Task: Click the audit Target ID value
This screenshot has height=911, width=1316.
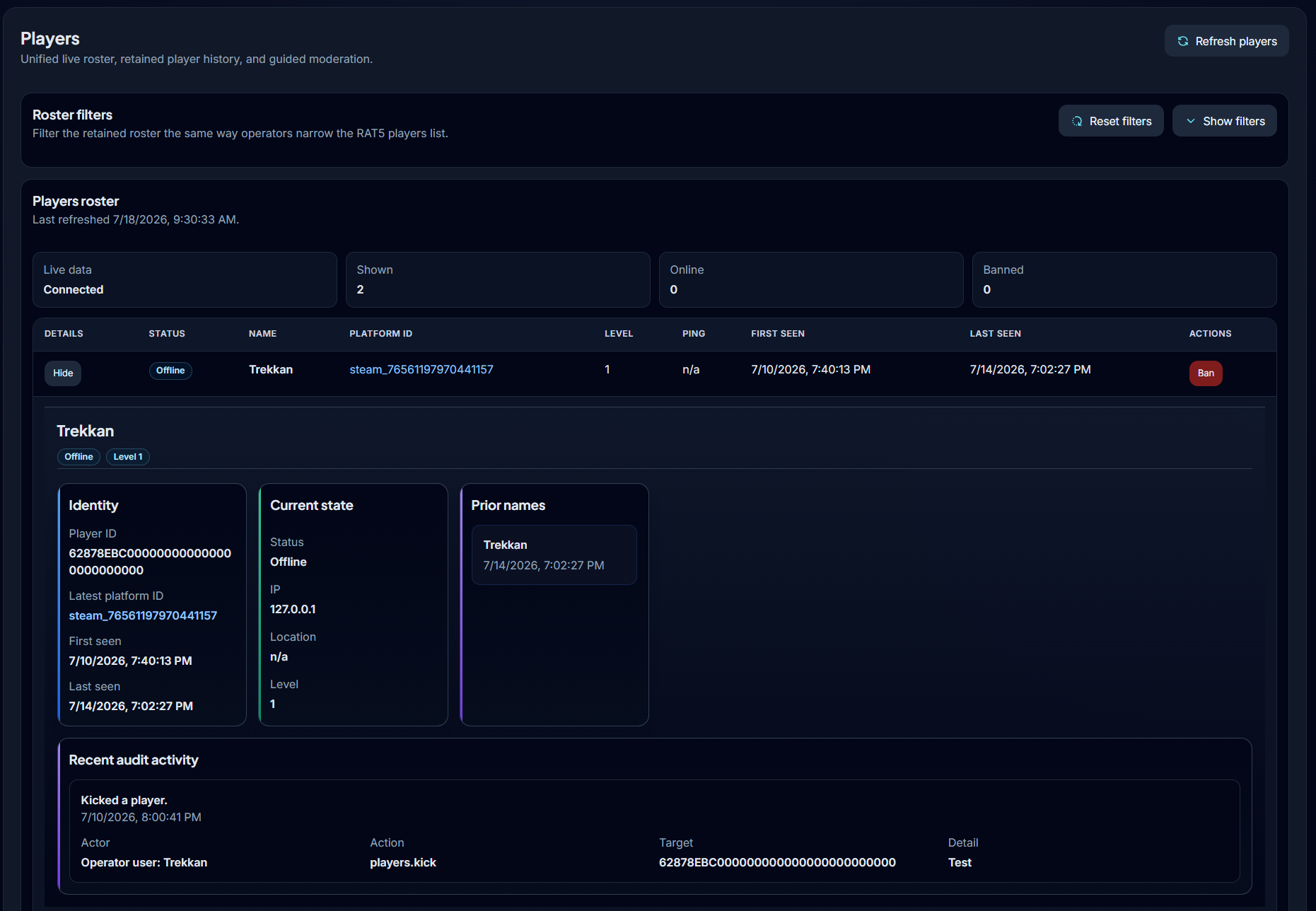Action: click(777, 862)
